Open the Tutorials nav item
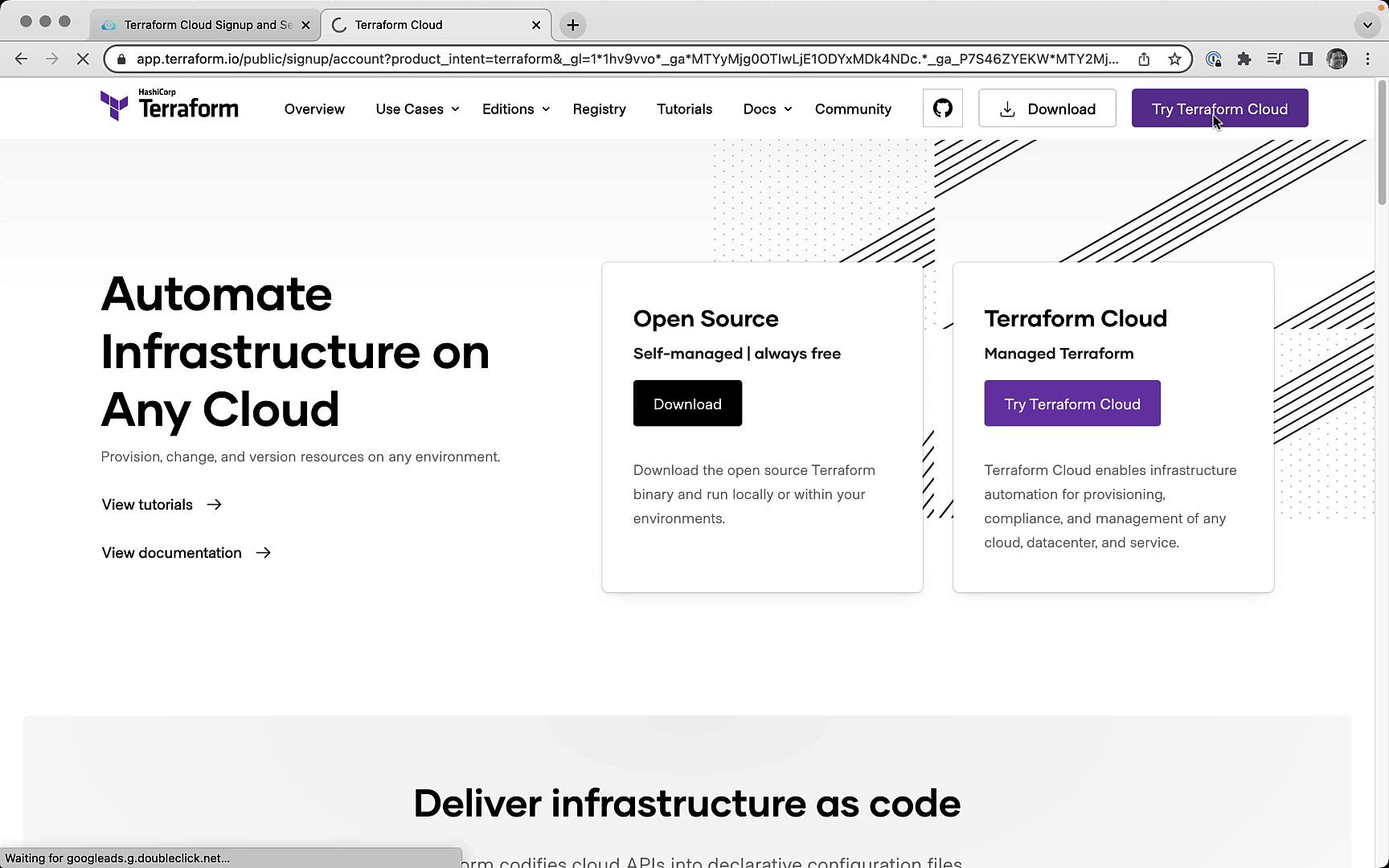Screen dimensions: 1389x868 (684, 108)
